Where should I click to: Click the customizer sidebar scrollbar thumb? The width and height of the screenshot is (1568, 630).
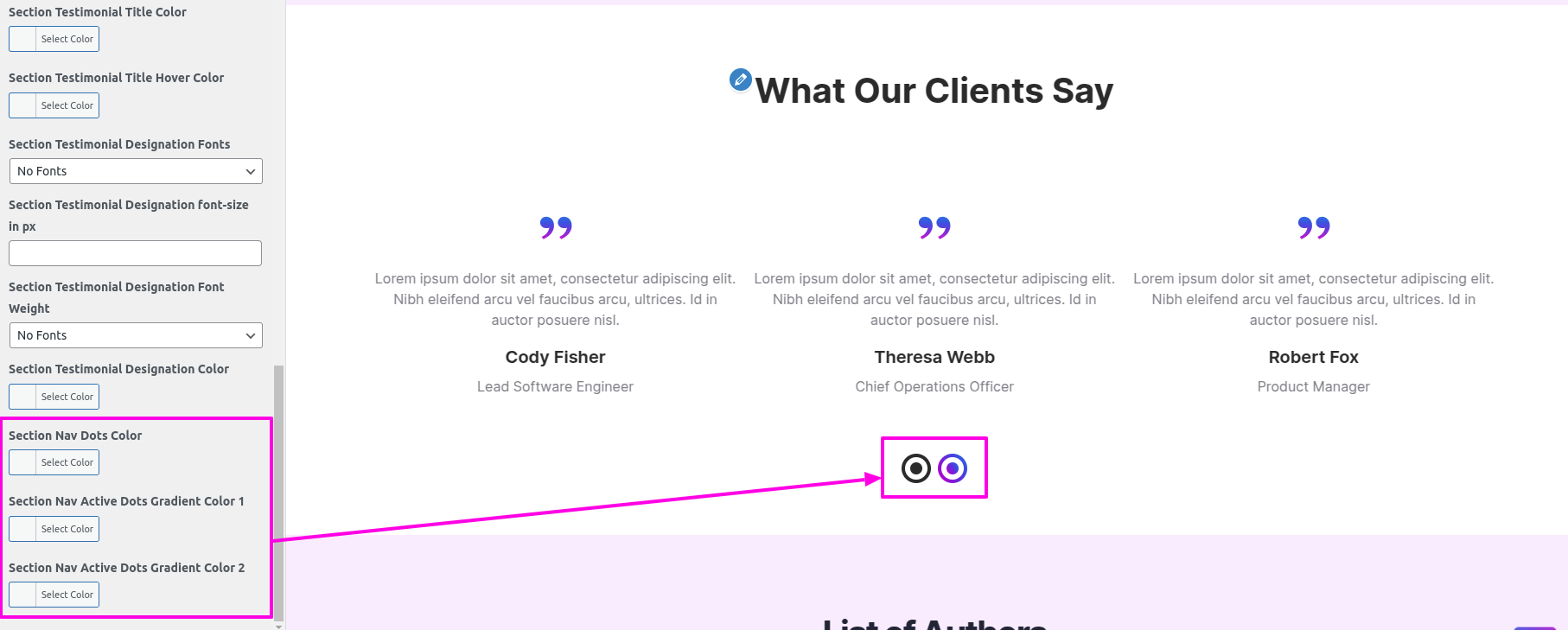click(278, 491)
